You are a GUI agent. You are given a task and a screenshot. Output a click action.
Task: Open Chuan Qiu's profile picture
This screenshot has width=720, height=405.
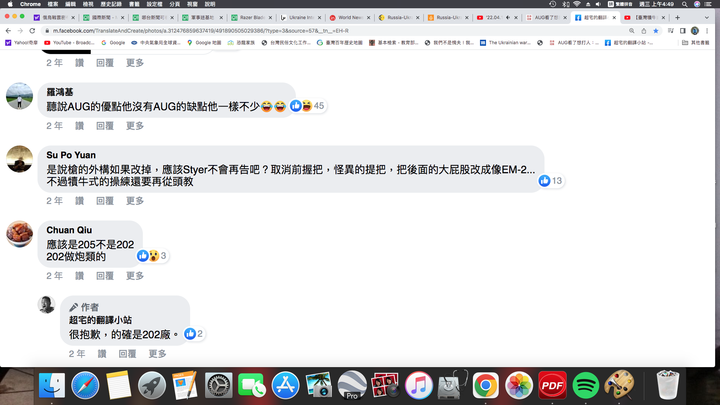19,234
